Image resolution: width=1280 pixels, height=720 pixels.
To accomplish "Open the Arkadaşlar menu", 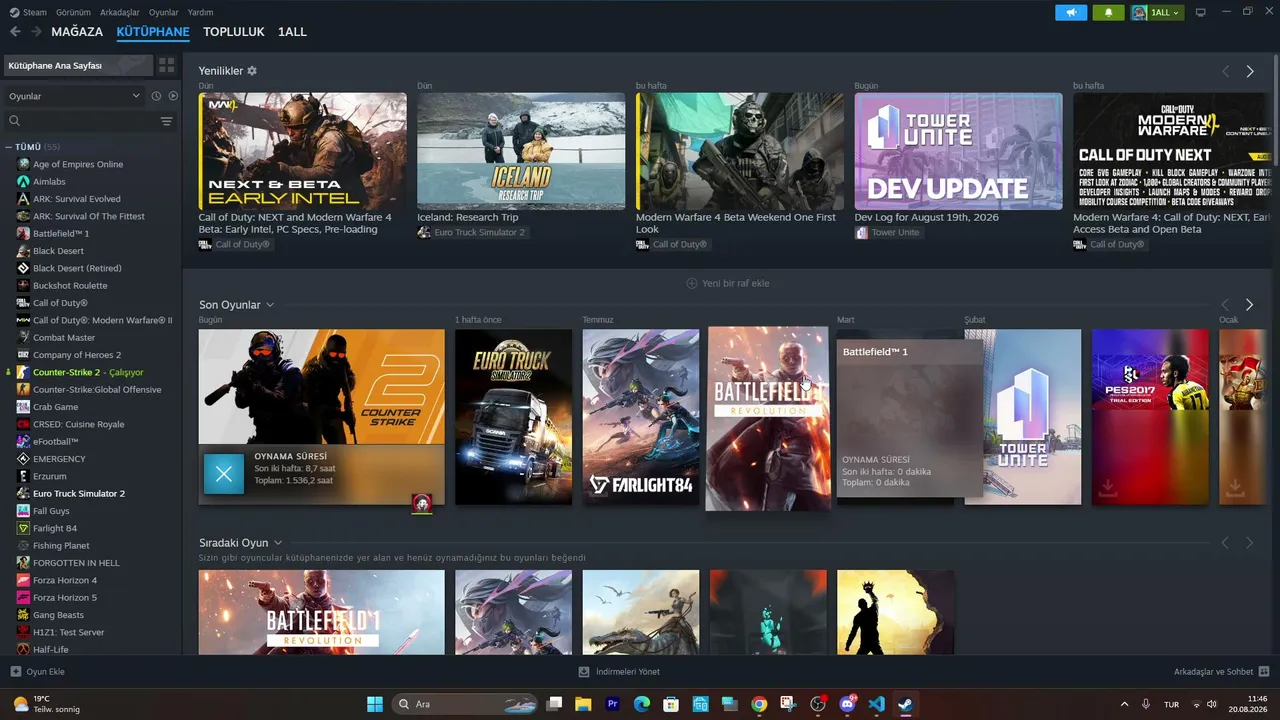I will pyautogui.click(x=120, y=13).
